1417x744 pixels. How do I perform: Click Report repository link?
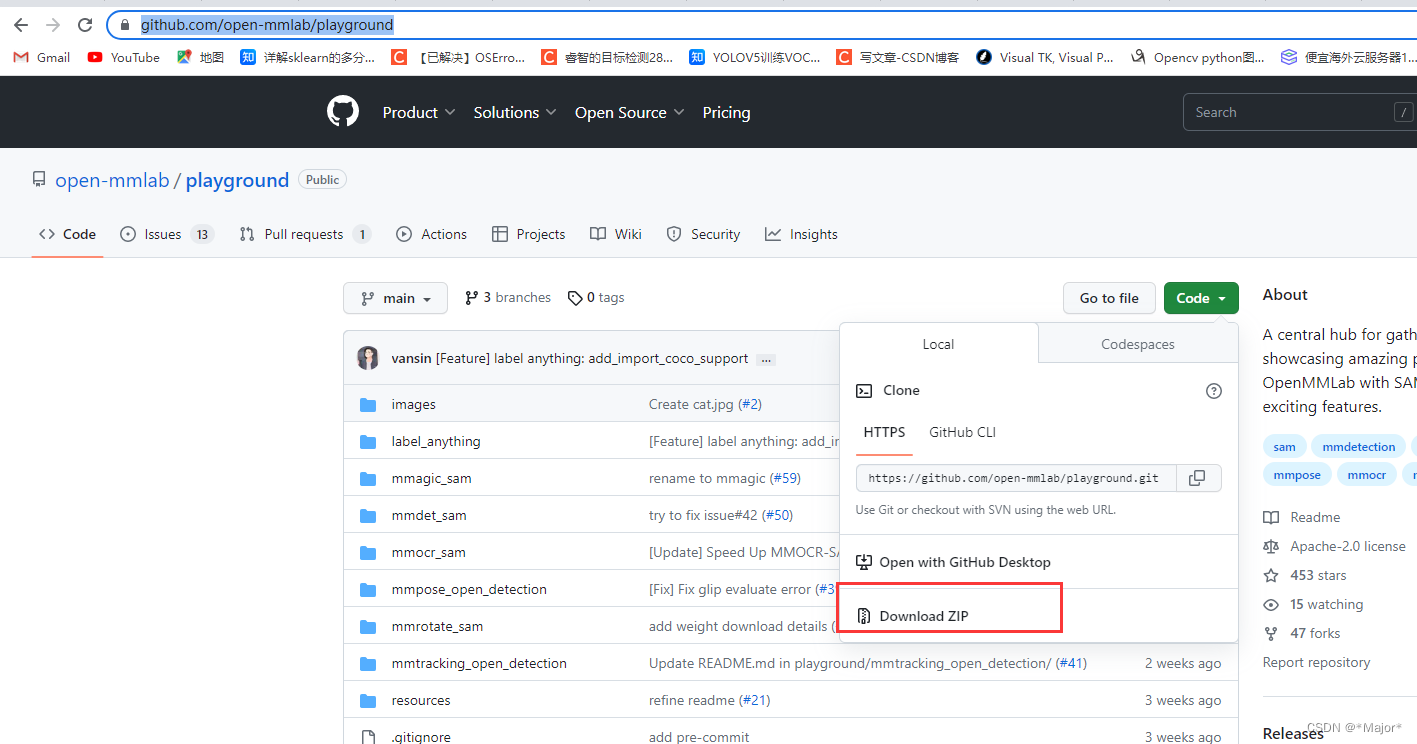(1316, 662)
